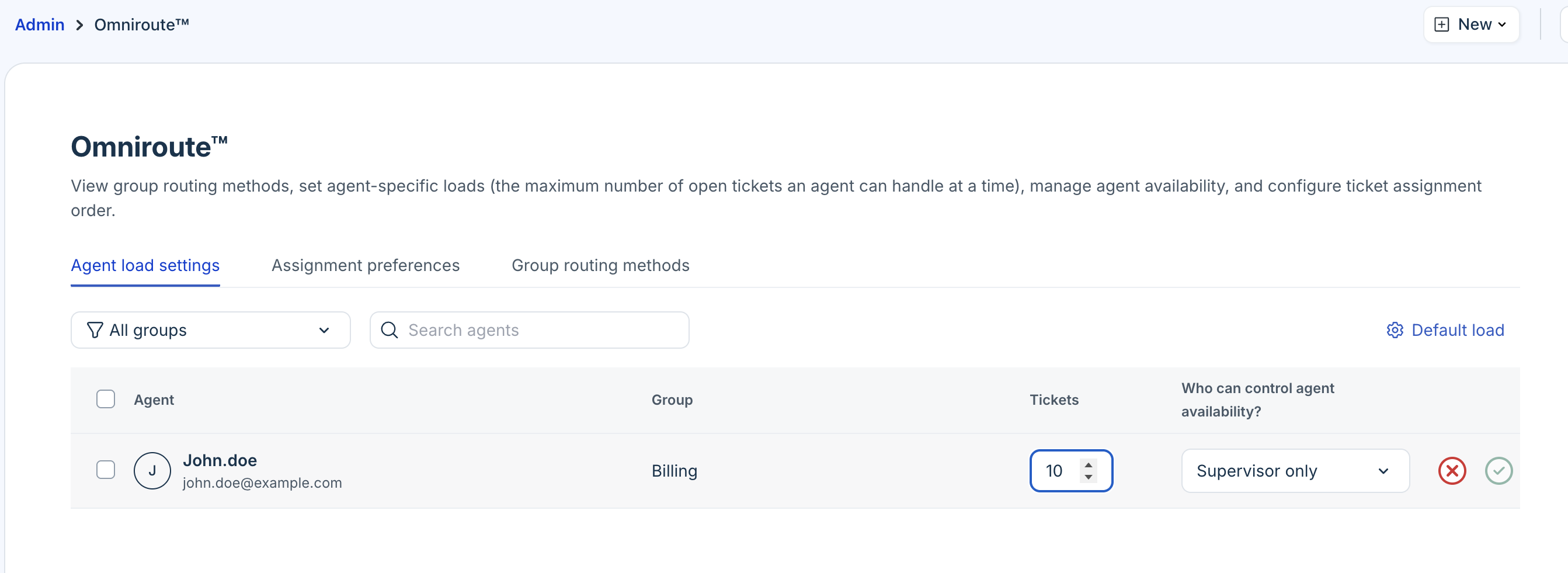Image resolution: width=1568 pixels, height=573 pixels.
Task: Increase tickets count with up arrow
Action: point(1089,464)
